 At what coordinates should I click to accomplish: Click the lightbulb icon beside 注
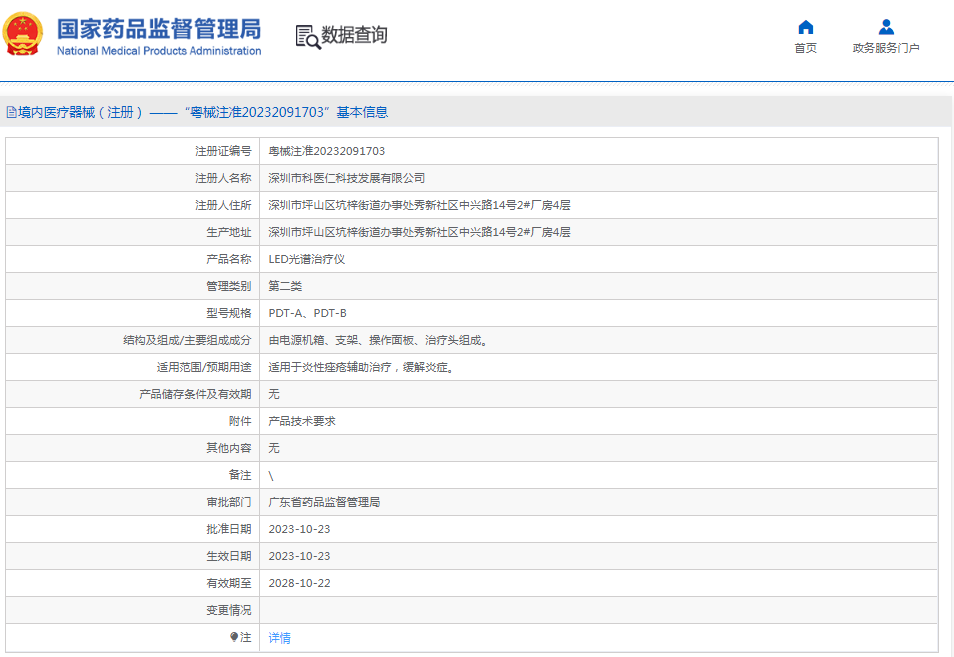(234, 637)
